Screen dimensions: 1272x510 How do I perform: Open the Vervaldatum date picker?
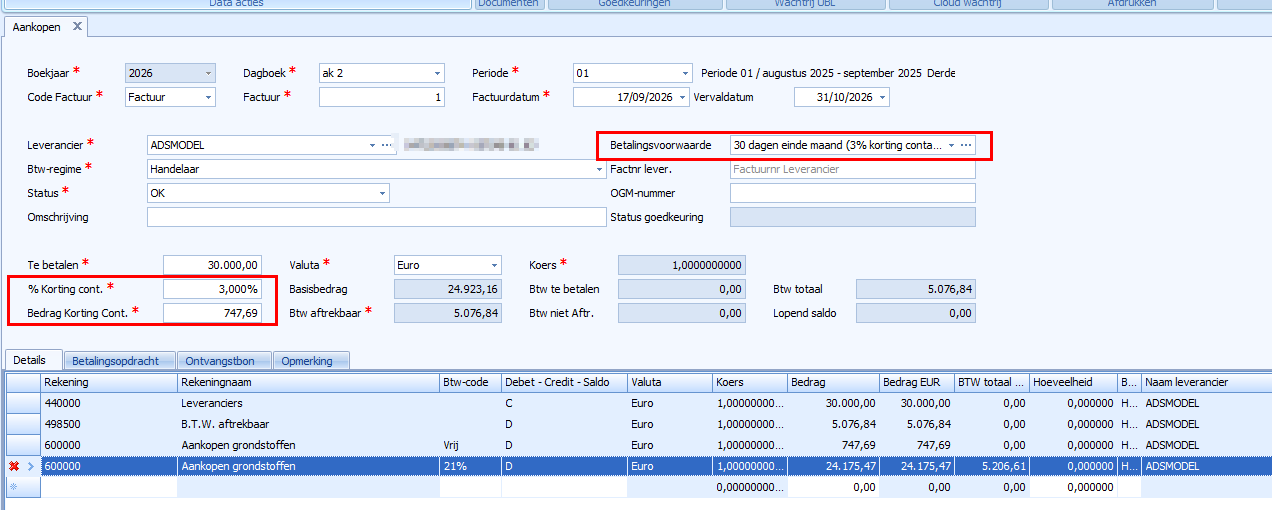pos(883,97)
